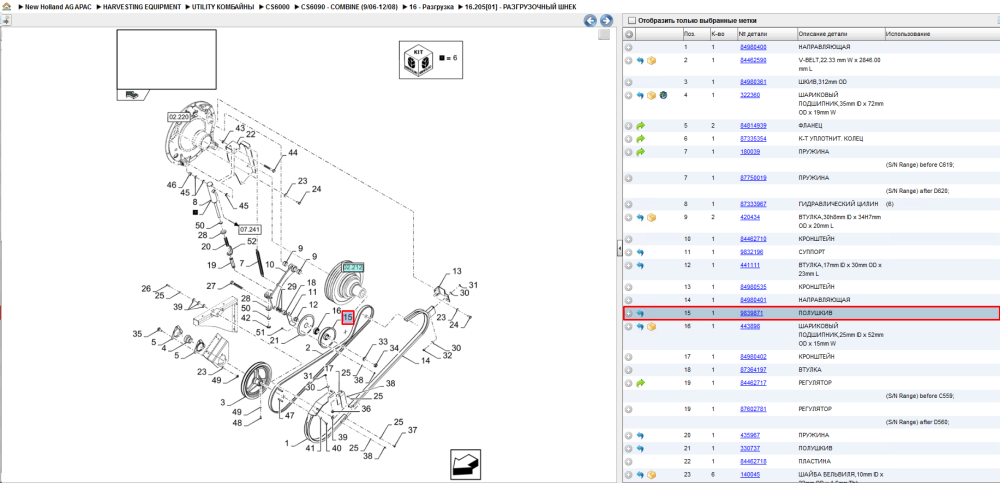Open part number link 9839871
1000x483 pixels.
pyautogui.click(x=751, y=313)
